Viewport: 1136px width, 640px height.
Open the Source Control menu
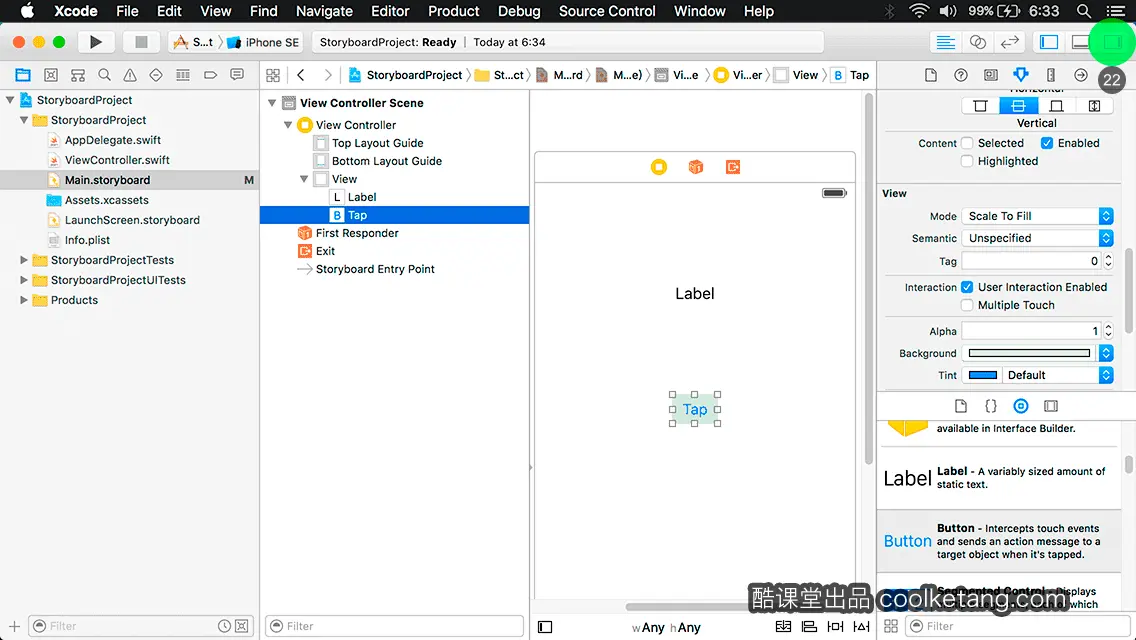point(607,11)
